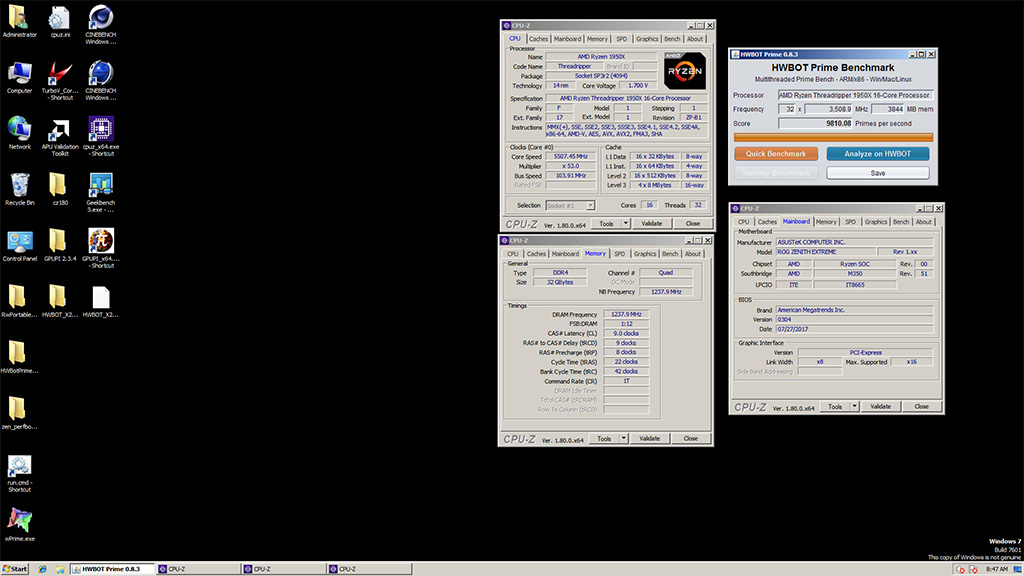Expand the Tools arrow in the memory CPU-Z window
The width and height of the screenshot is (1024, 576).
click(x=624, y=438)
